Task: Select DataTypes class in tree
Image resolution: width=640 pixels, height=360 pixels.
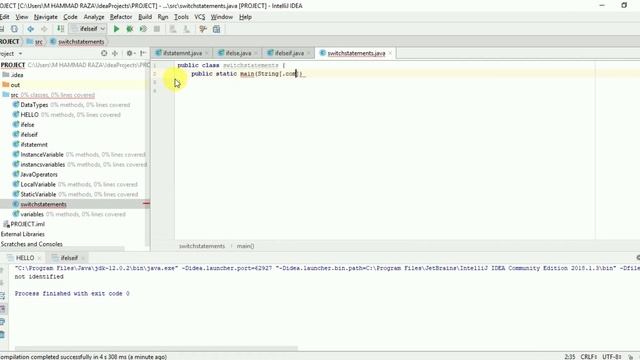Action: 34,105
